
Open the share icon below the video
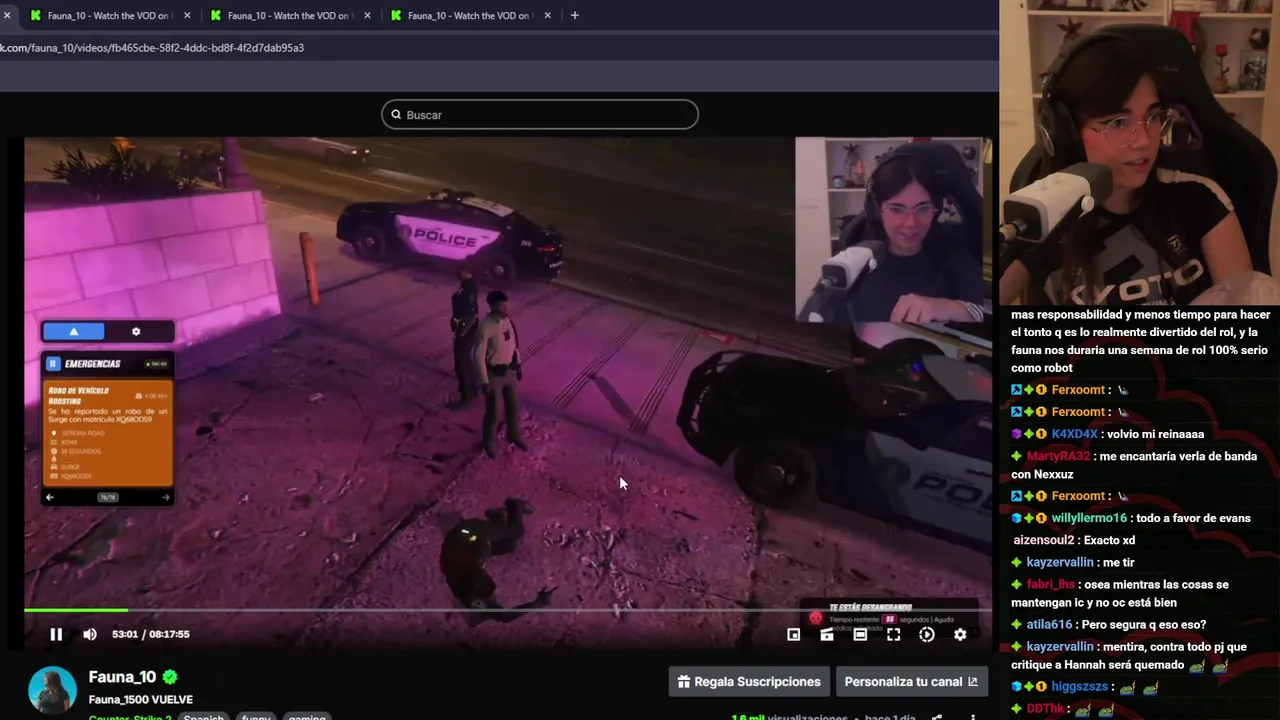point(937,717)
